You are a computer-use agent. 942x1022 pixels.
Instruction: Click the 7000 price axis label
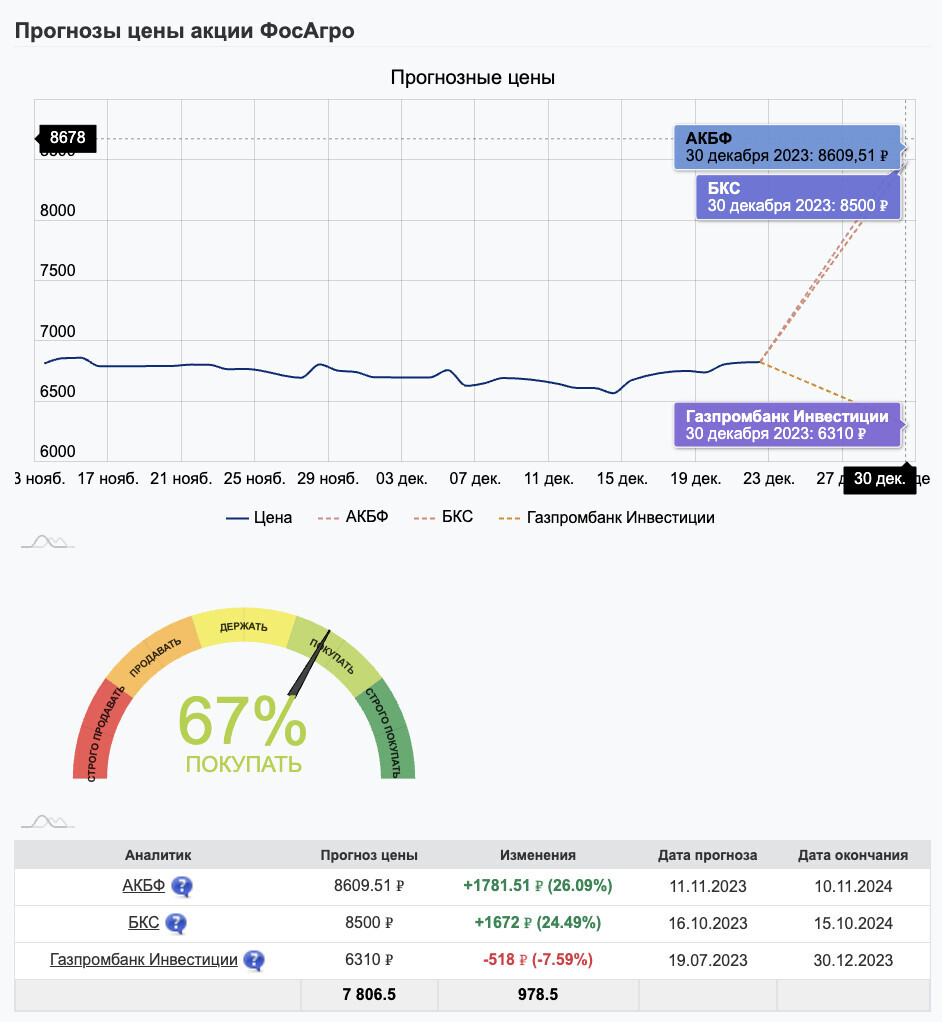pyautogui.click(x=57, y=331)
